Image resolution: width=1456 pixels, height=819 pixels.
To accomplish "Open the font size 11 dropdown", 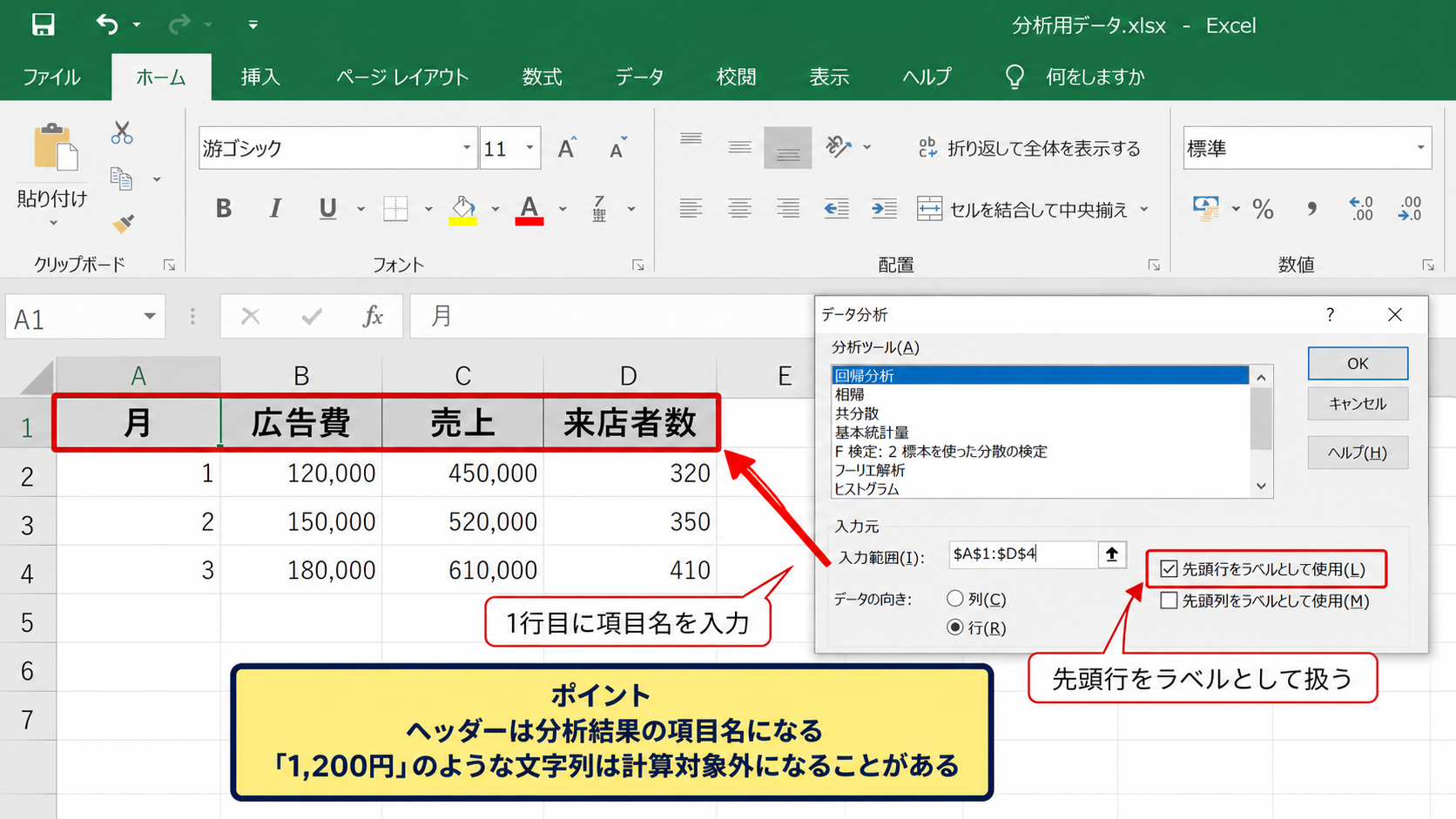I will point(529,148).
